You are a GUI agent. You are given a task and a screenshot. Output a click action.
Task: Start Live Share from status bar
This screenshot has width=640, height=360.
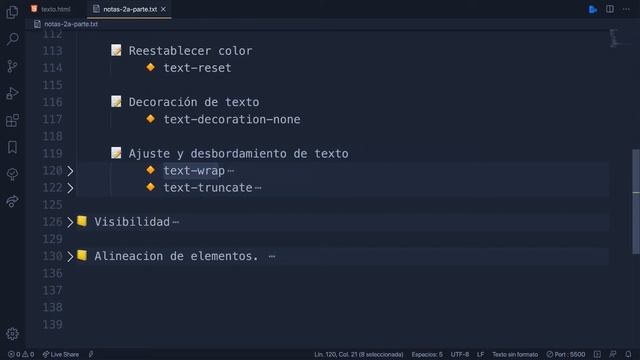tap(61, 354)
